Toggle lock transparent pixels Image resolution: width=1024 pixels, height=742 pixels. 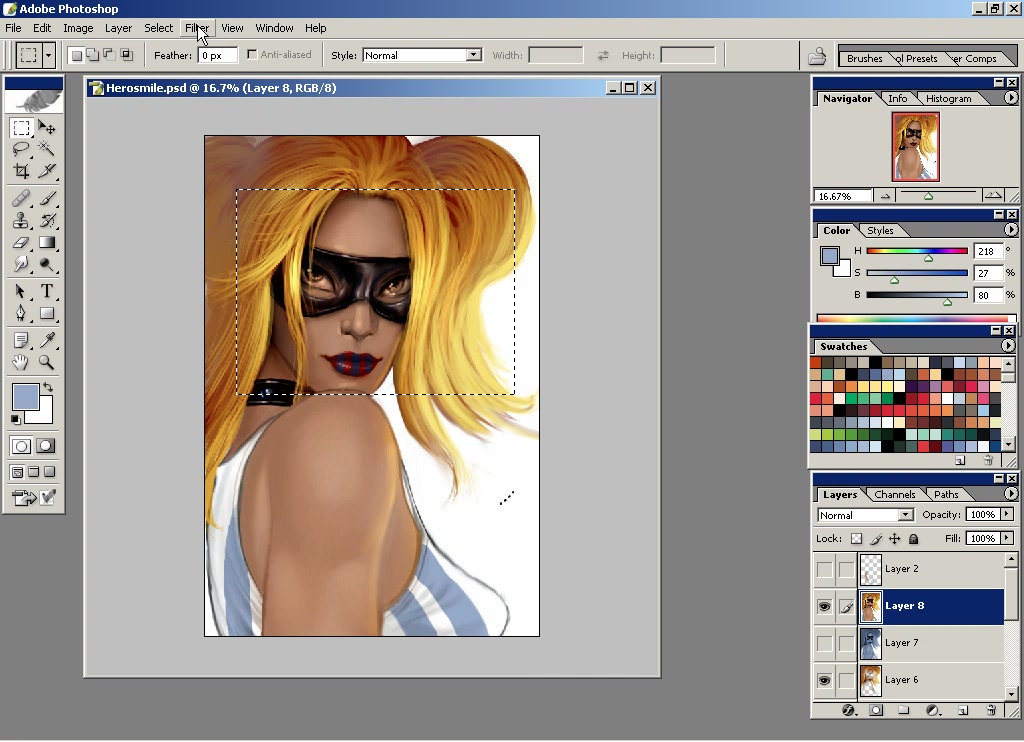click(856, 539)
